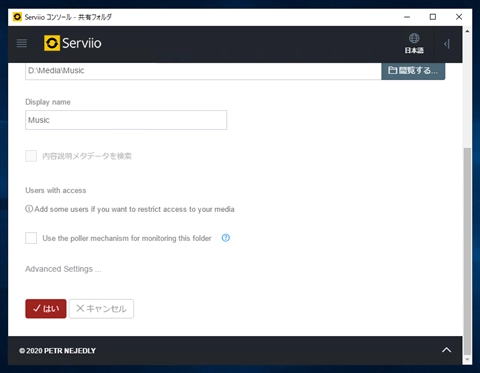The height and width of the screenshot is (373, 480).
Task: Click the footer up chevron
Action: (x=446, y=350)
